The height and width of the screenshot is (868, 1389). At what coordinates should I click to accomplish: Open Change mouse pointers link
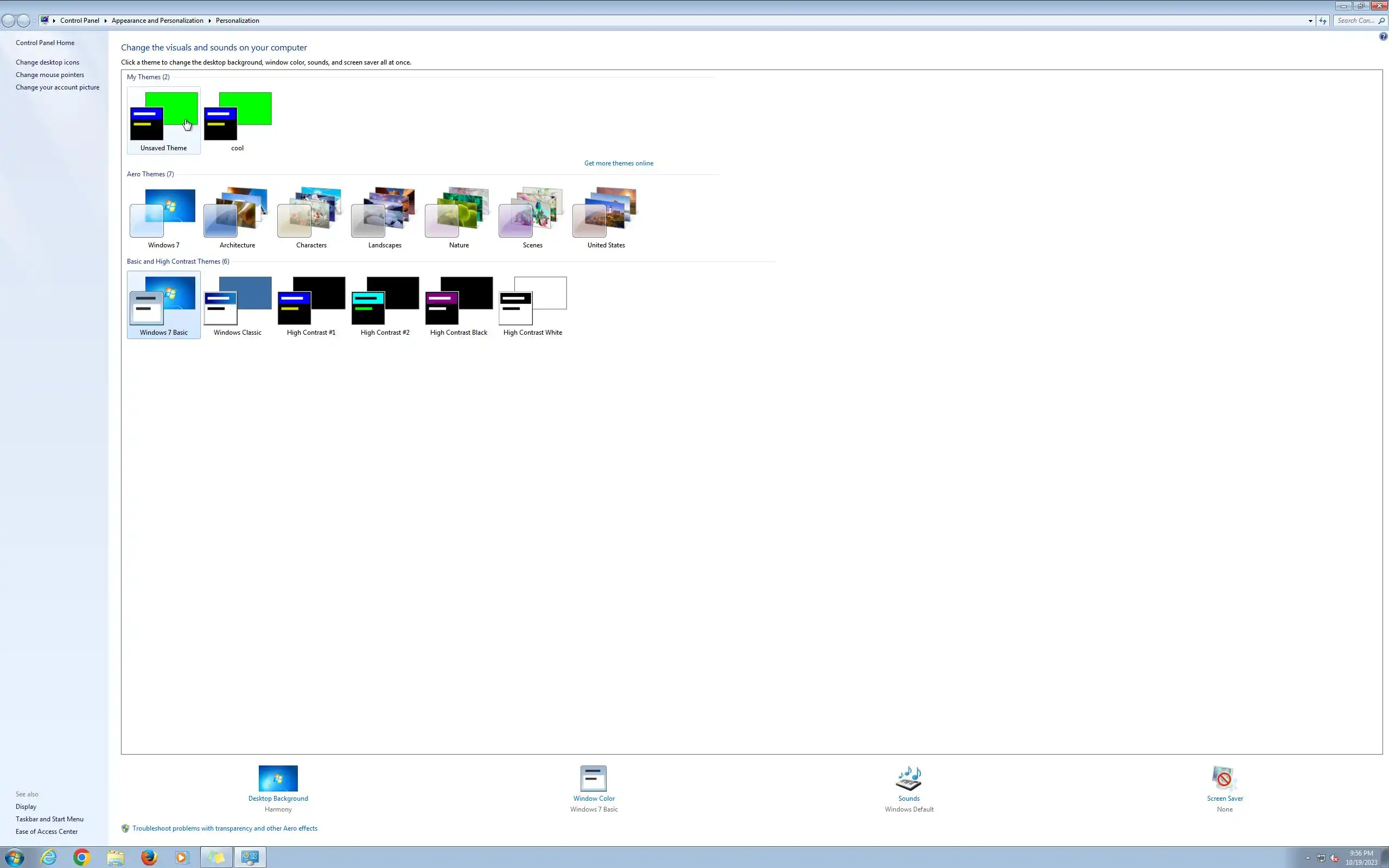tap(49, 75)
